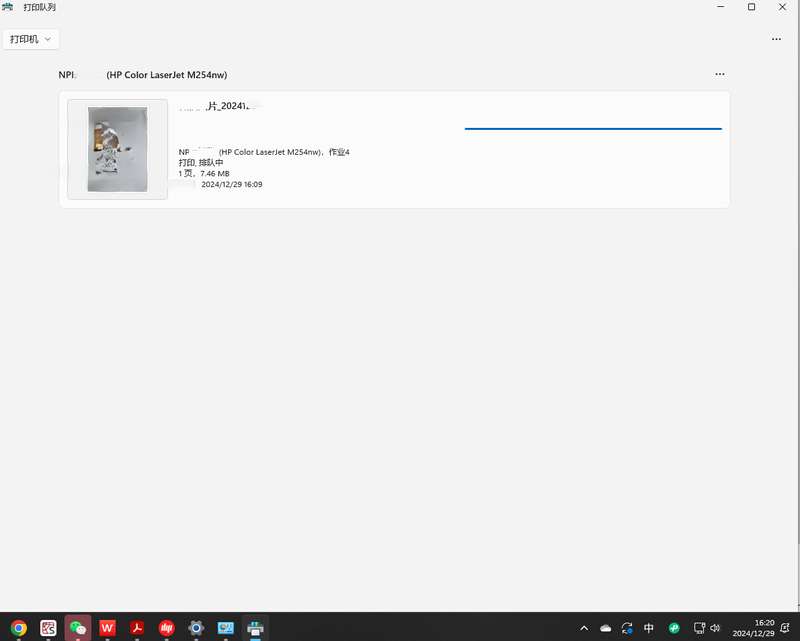
Task: Click the print job document thumbnail
Action: [117, 149]
